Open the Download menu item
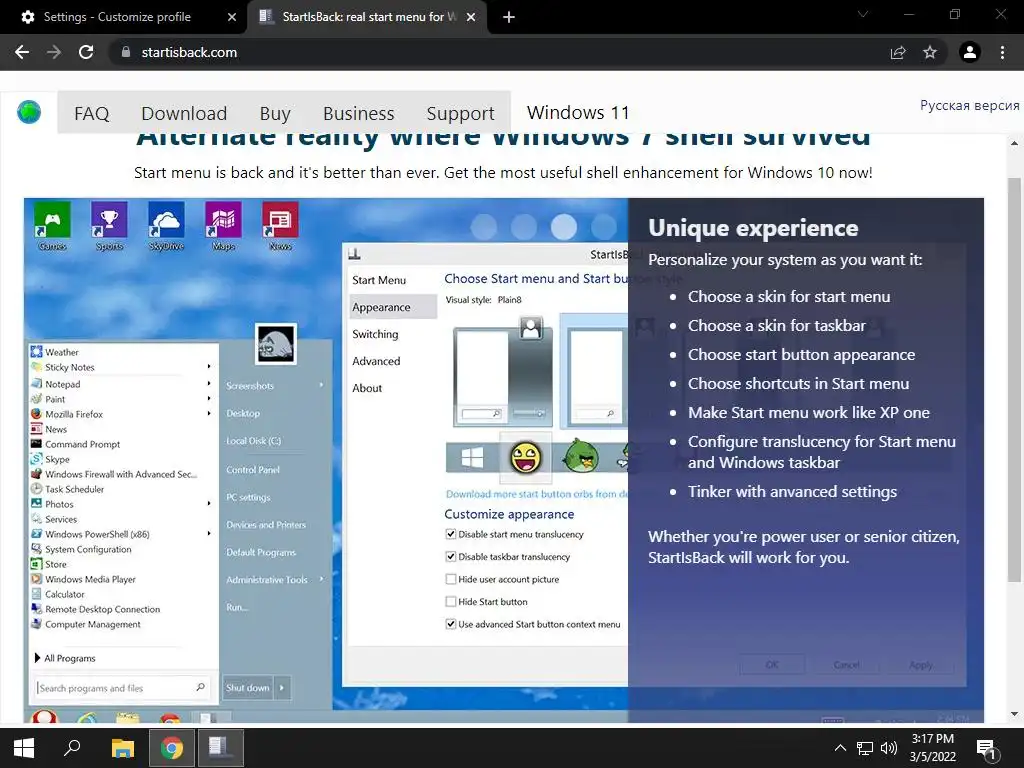Image resolution: width=1024 pixels, height=768 pixels. (184, 113)
